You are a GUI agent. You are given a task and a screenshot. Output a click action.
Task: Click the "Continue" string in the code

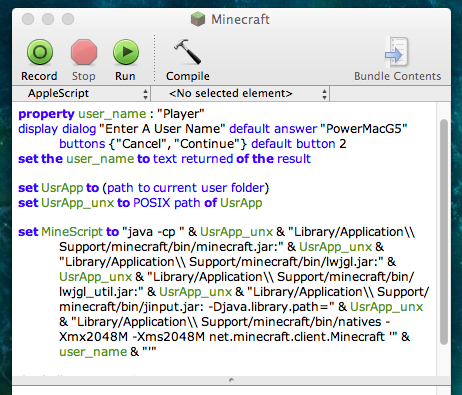coord(209,144)
